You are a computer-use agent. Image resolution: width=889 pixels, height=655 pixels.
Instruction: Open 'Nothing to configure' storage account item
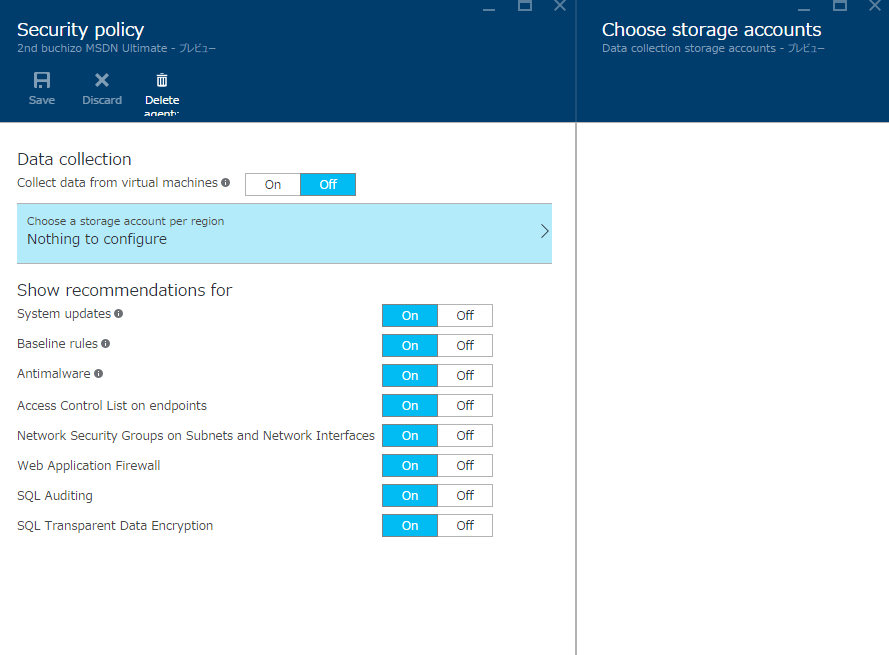pos(285,234)
